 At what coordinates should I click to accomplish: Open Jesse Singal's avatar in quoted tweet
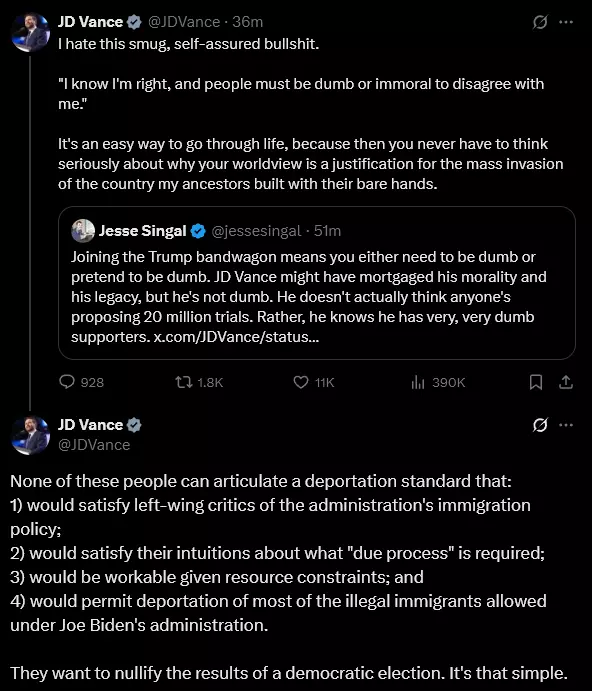point(83,230)
